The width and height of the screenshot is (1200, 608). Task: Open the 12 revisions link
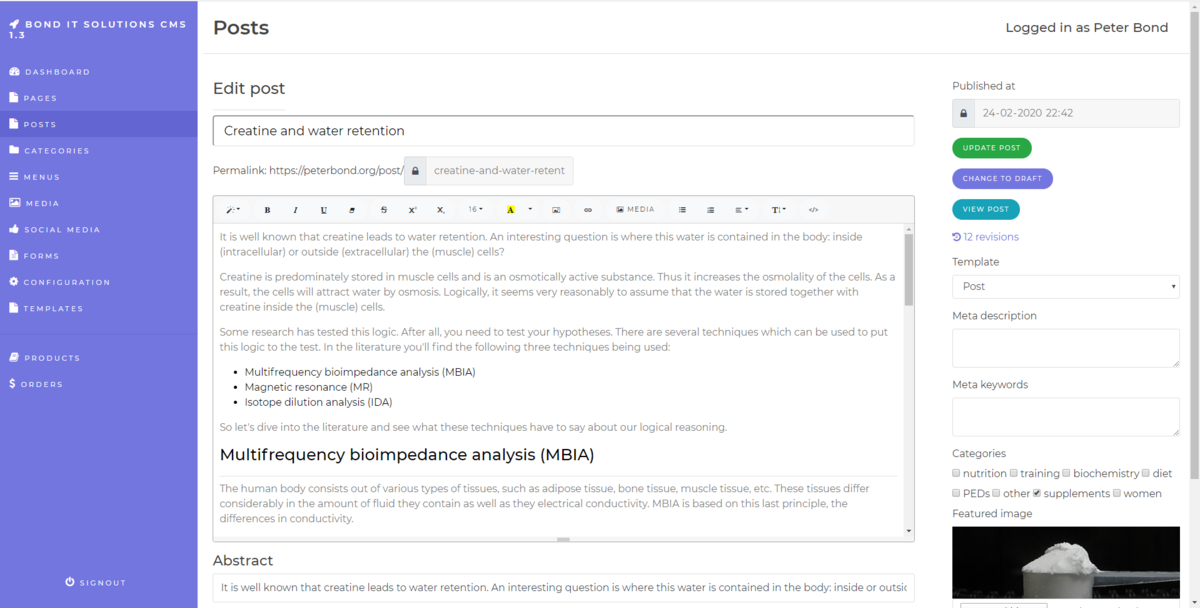click(x=990, y=237)
